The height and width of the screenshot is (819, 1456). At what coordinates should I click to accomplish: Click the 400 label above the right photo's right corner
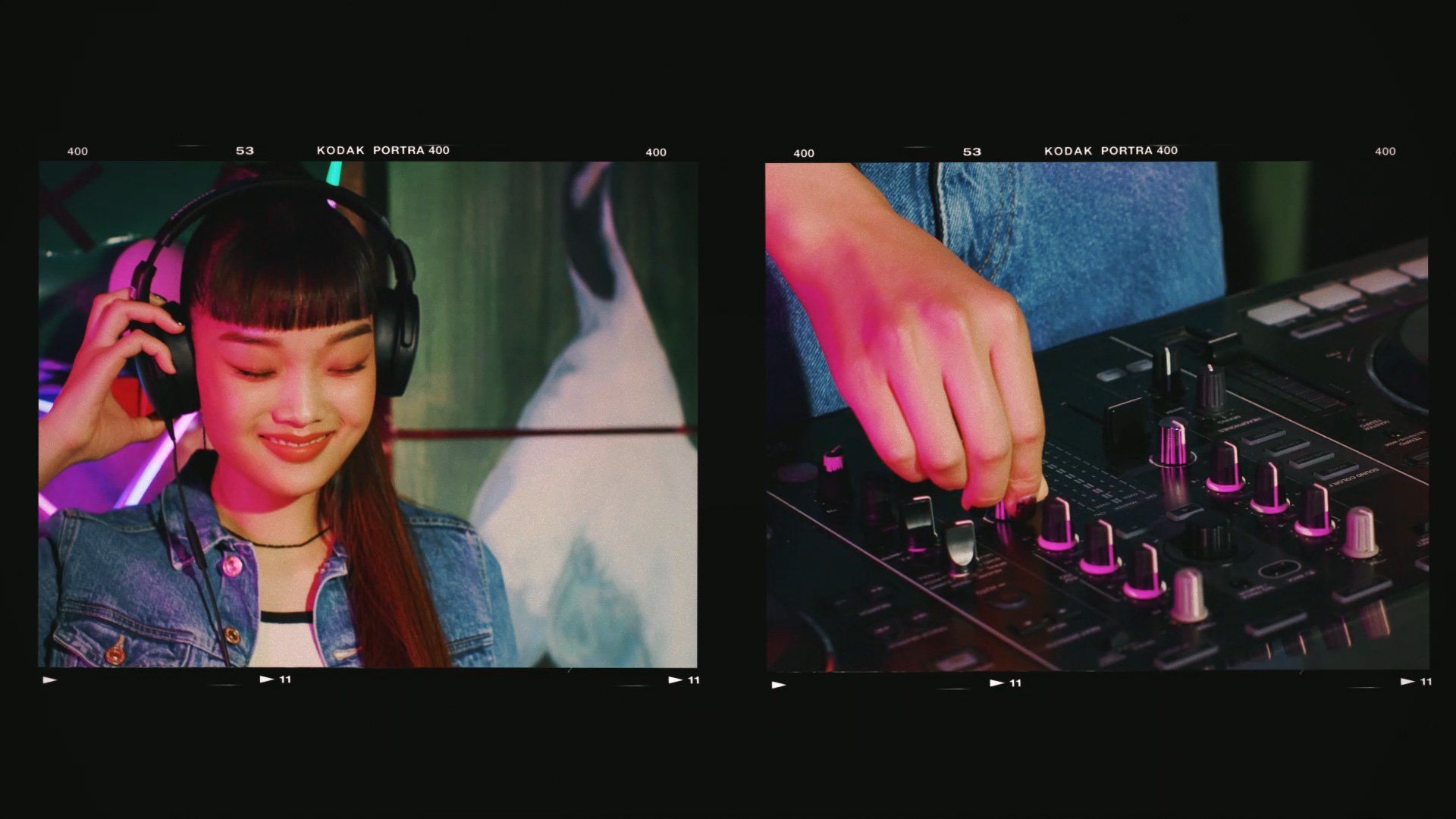pos(1385,152)
